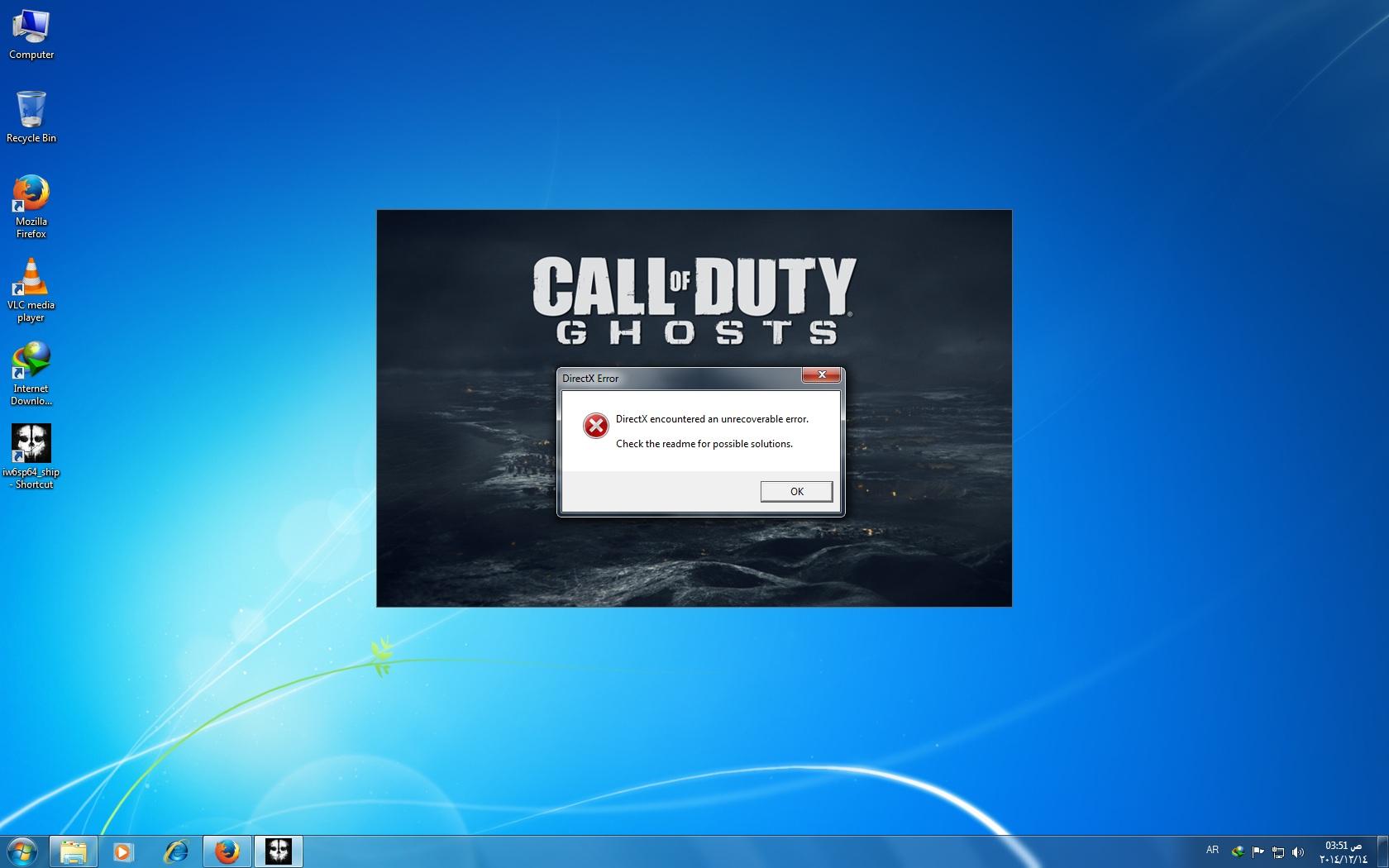Open the Action Center flag in system tray
Image resolution: width=1389 pixels, height=868 pixels.
point(1258,851)
